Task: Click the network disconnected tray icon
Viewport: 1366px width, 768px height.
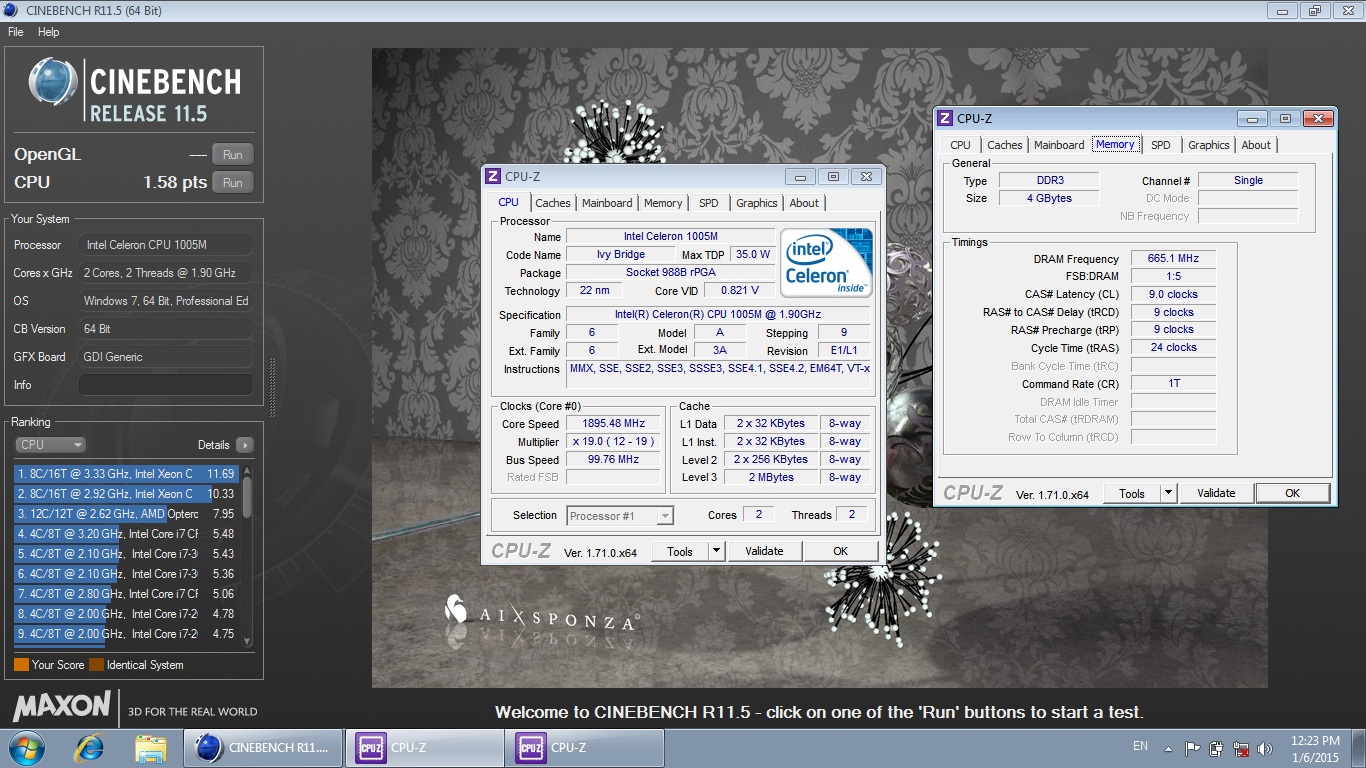Action: [x=1241, y=748]
